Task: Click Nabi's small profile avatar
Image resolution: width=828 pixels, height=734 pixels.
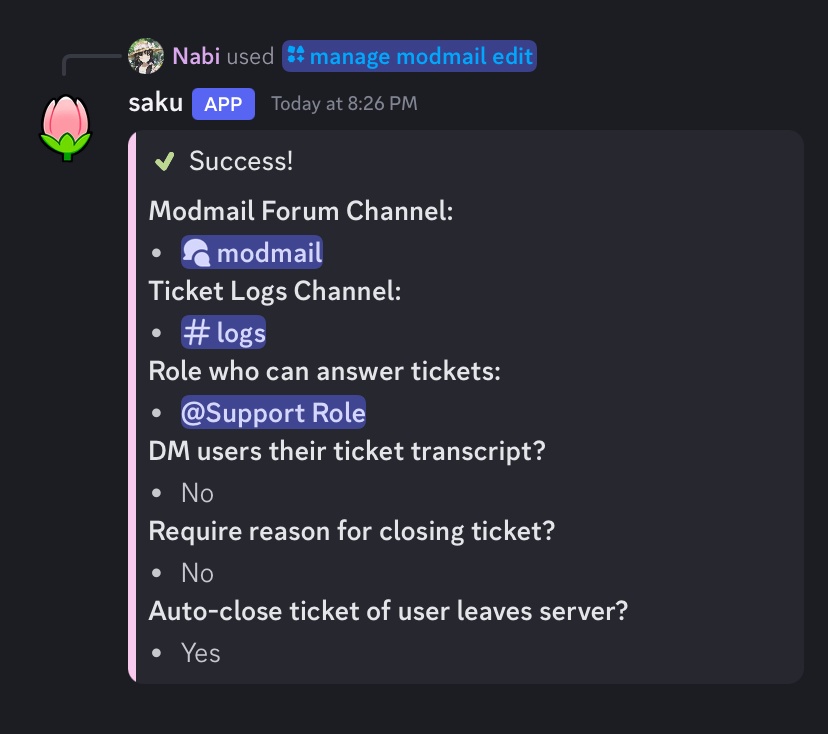Action: pyautogui.click(x=146, y=56)
